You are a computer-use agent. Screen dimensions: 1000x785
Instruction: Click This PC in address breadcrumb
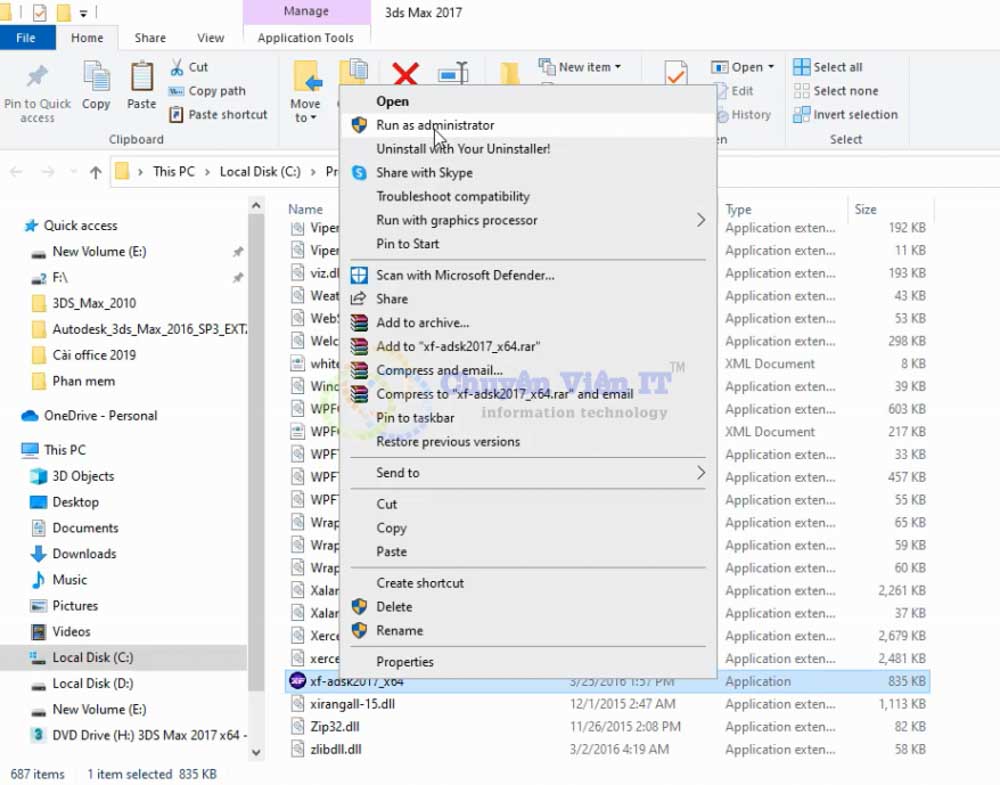point(173,172)
